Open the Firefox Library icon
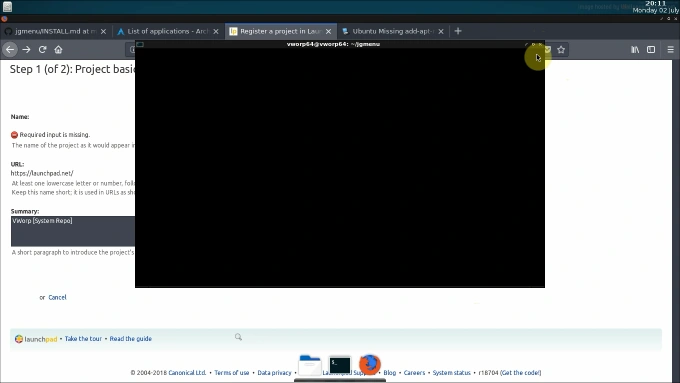 635,49
